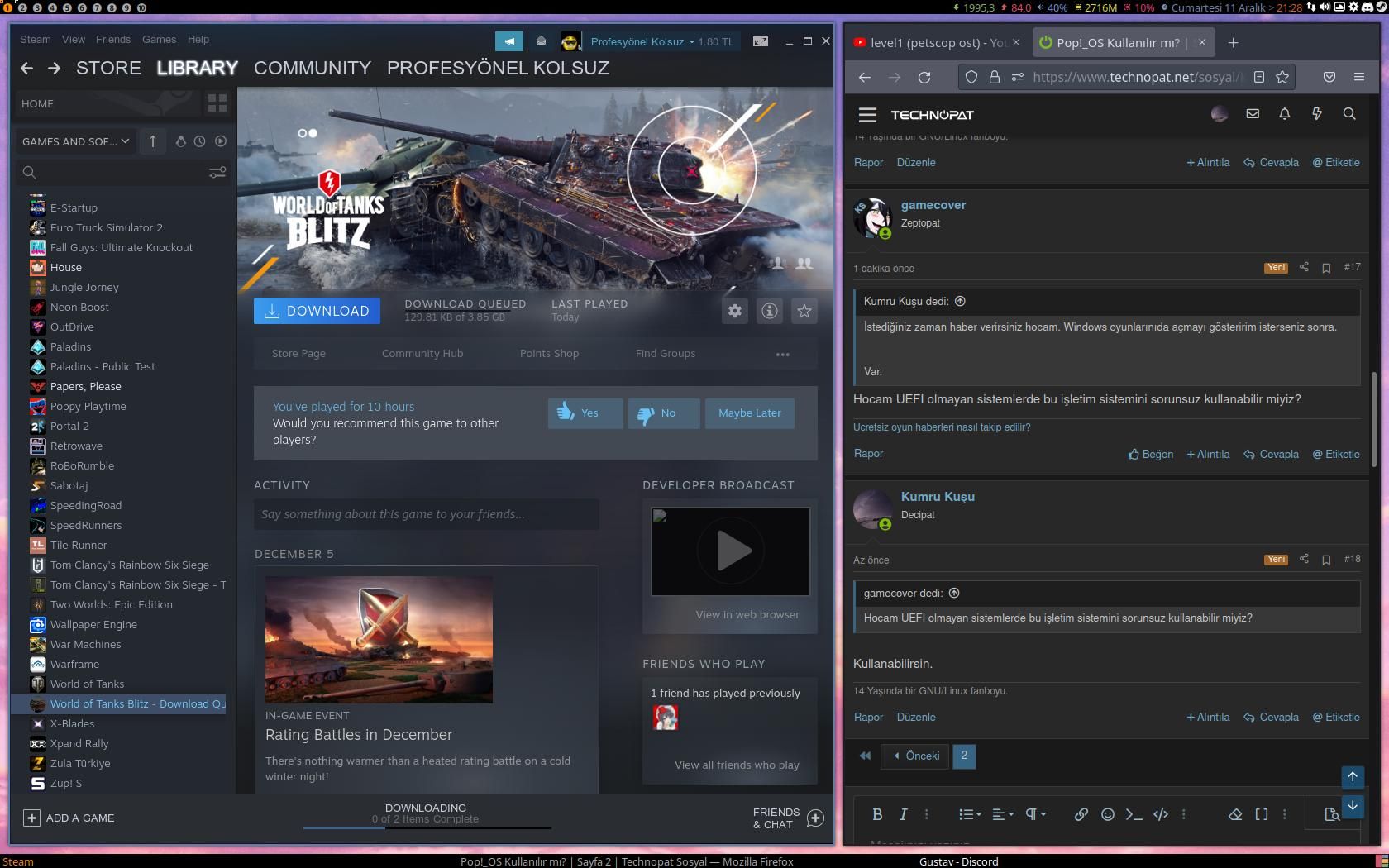Switch Steam library to grid view
The width and height of the screenshot is (1389, 868).
pos(217,103)
